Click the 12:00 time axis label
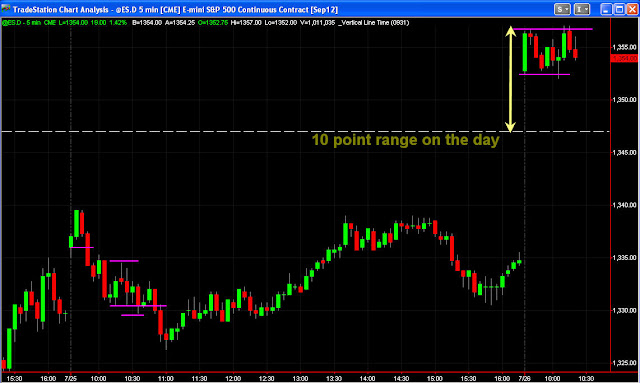This screenshot has width=640, height=383. point(233,379)
